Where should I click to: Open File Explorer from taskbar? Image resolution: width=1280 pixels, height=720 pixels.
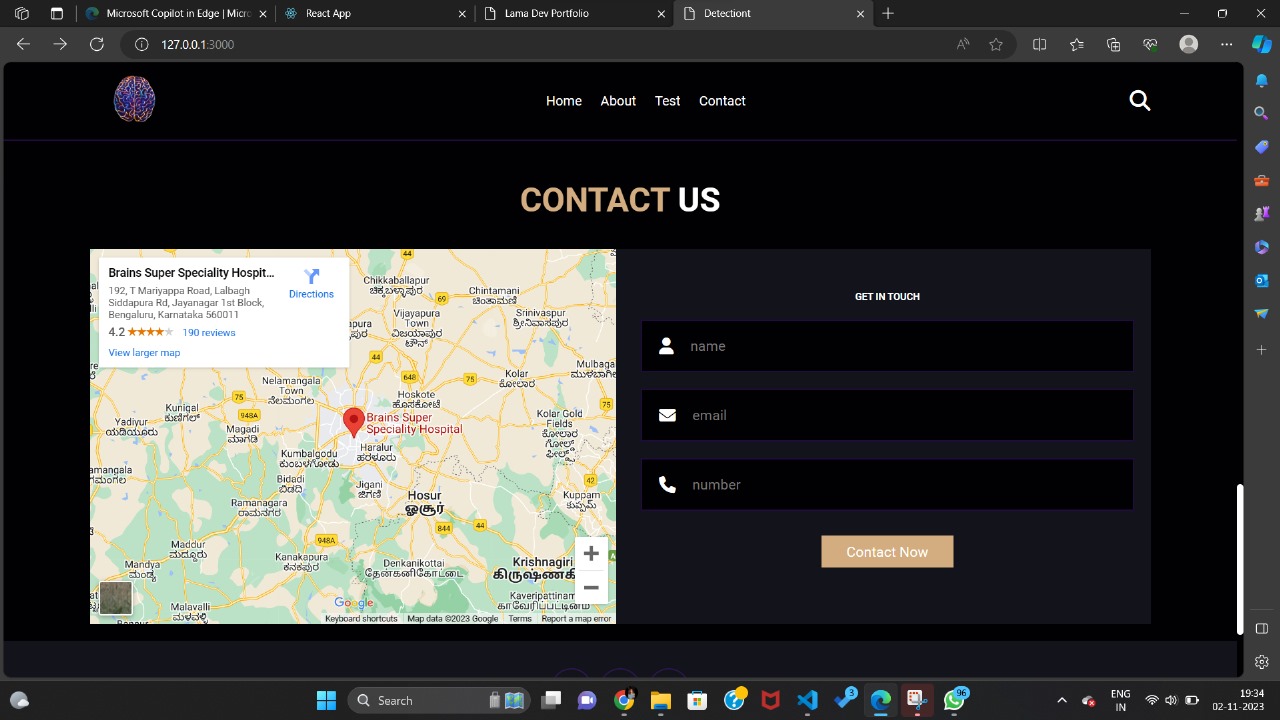click(x=661, y=700)
